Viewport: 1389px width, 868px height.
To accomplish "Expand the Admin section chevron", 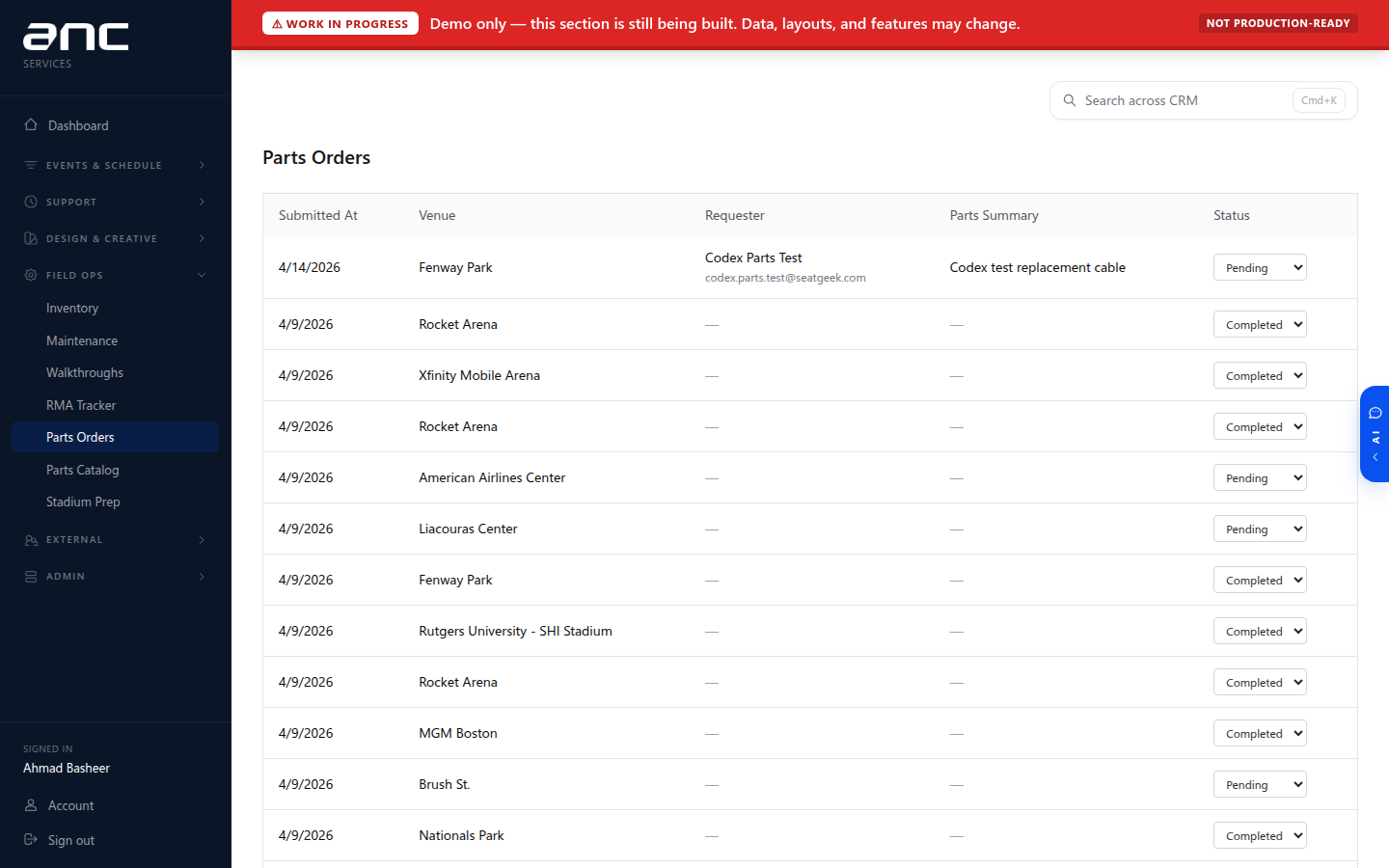I will (202, 577).
